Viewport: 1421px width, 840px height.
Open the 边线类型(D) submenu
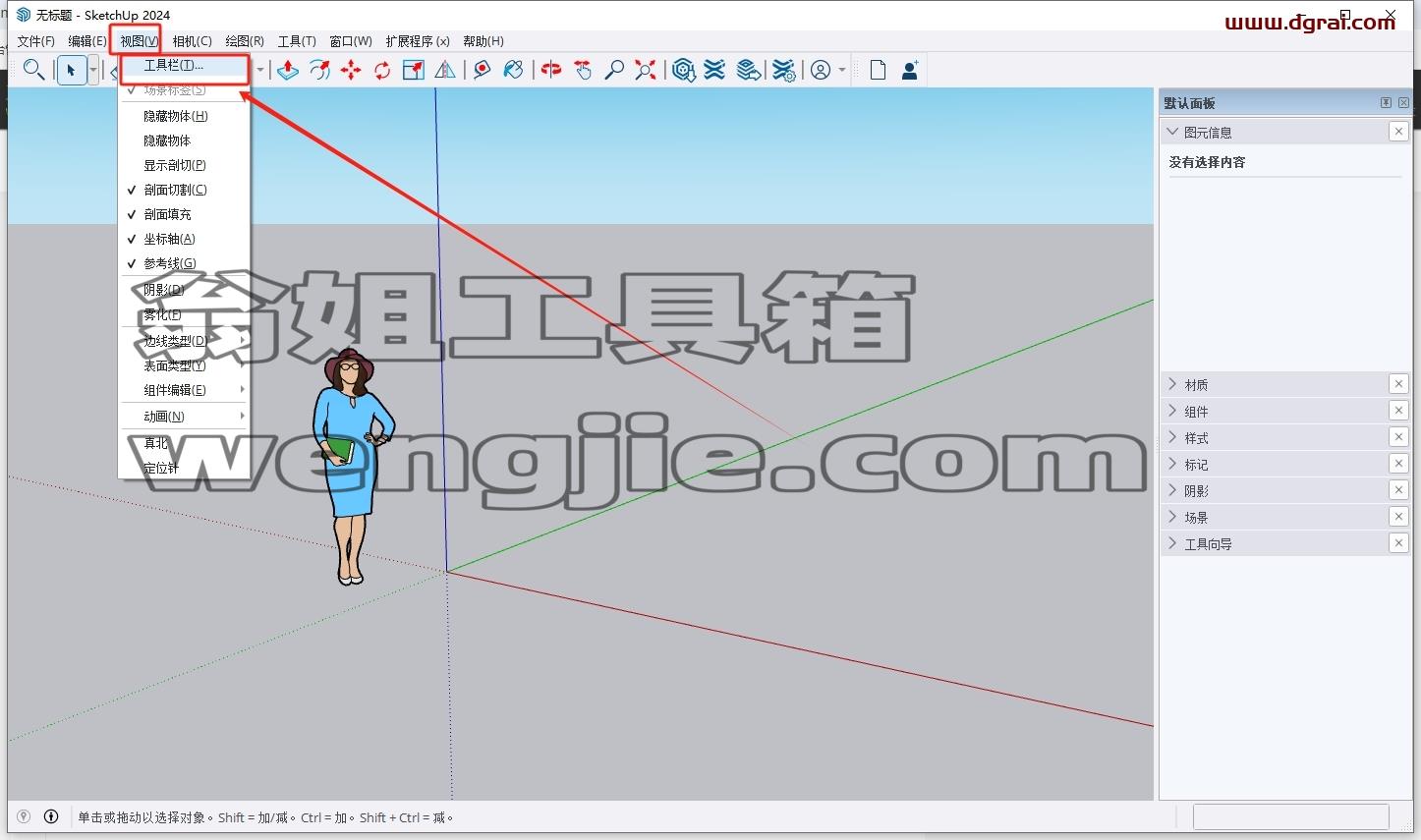[185, 341]
